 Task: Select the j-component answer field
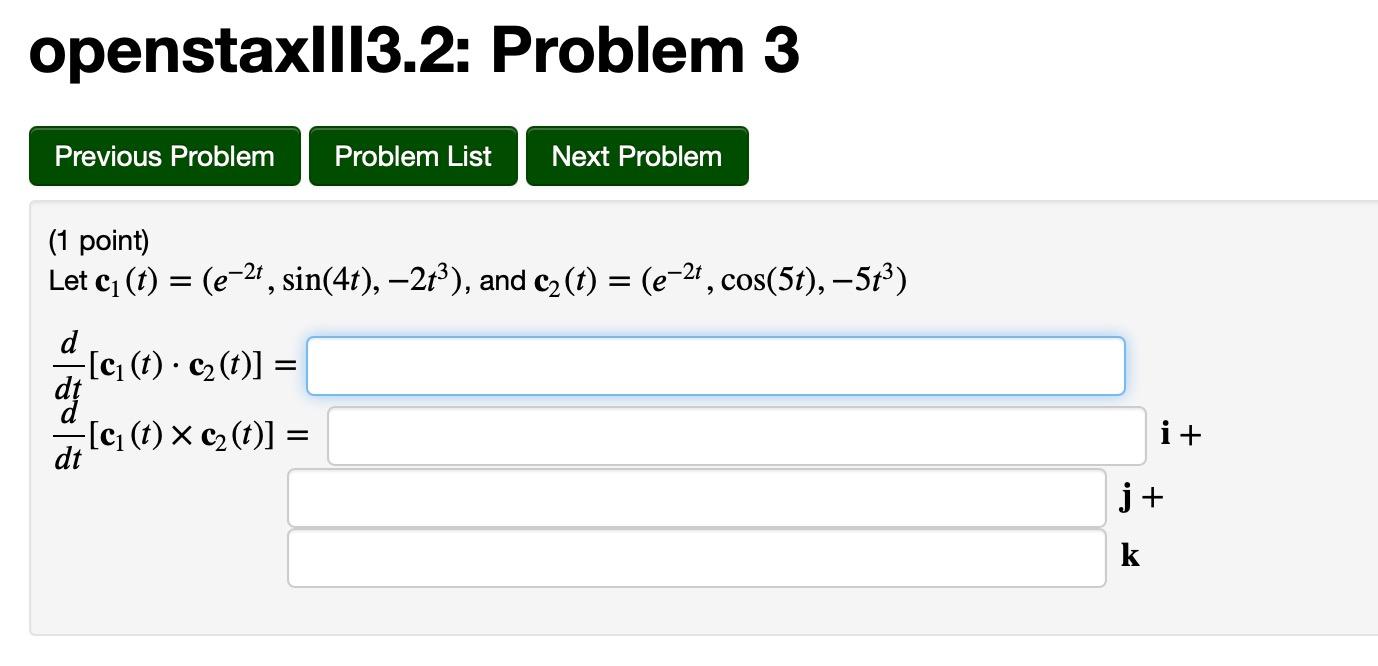pos(695,497)
